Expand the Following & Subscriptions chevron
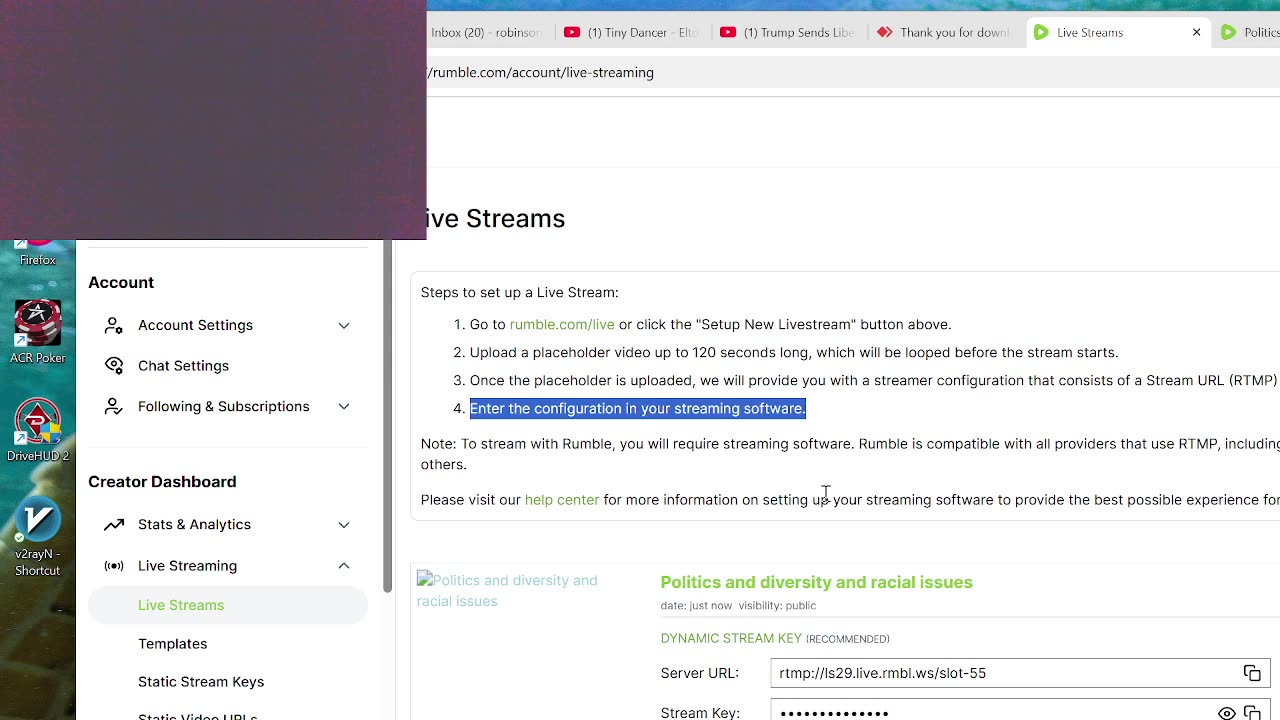 tap(344, 406)
